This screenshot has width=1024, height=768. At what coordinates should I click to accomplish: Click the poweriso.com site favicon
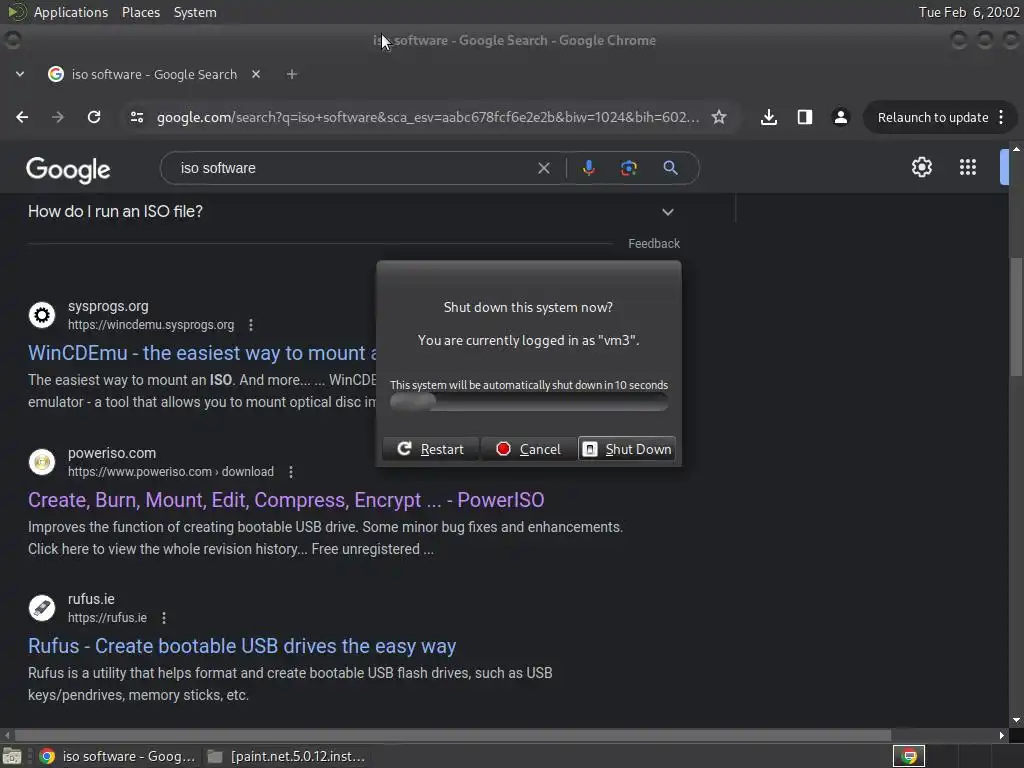tap(42, 462)
